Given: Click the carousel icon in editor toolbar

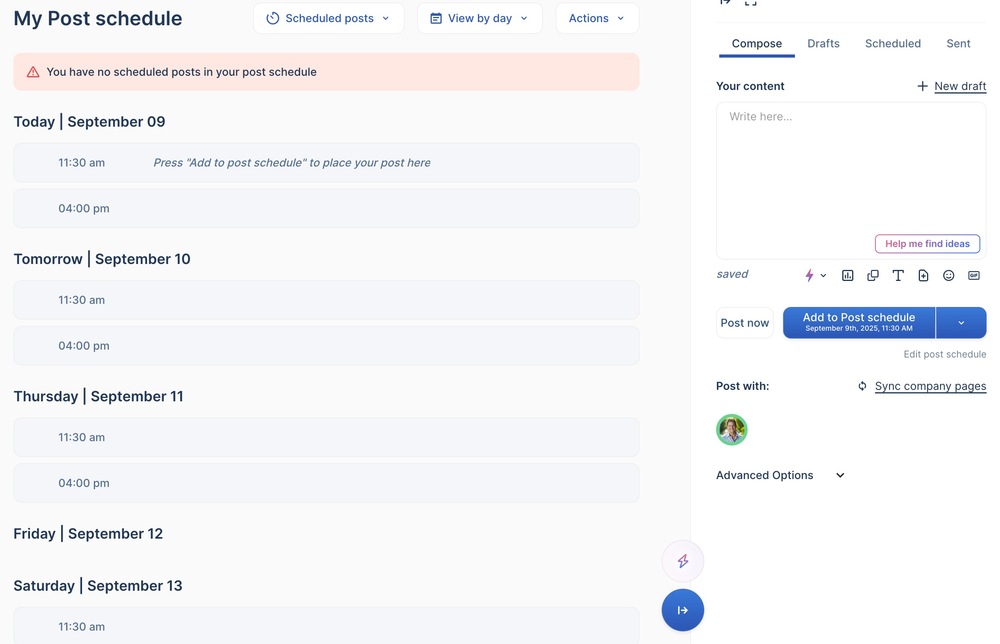Looking at the screenshot, I should coord(873,275).
